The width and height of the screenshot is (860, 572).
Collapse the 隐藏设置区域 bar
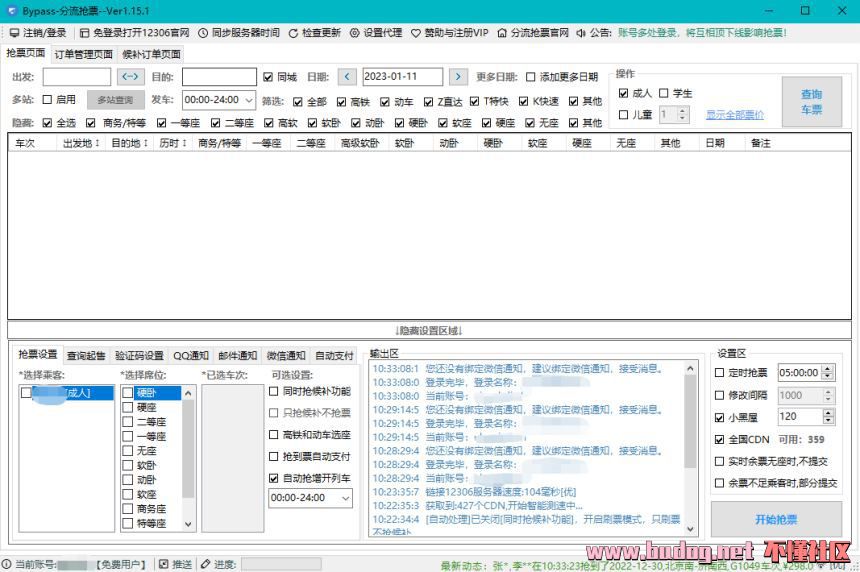(430, 330)
